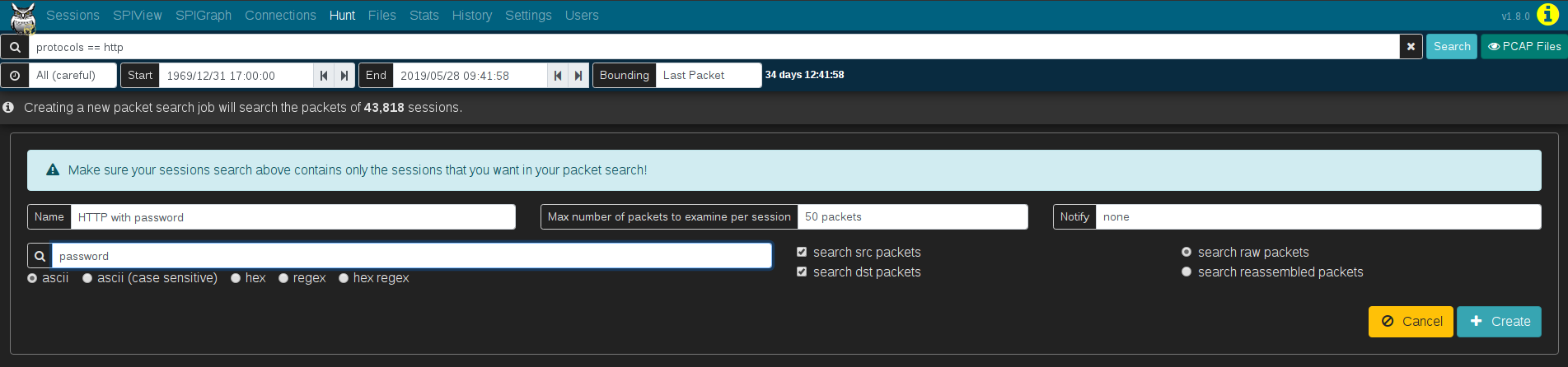Open the SPIGraph tab
This screenshot has height=367, width=1568.
click(204, 16)
